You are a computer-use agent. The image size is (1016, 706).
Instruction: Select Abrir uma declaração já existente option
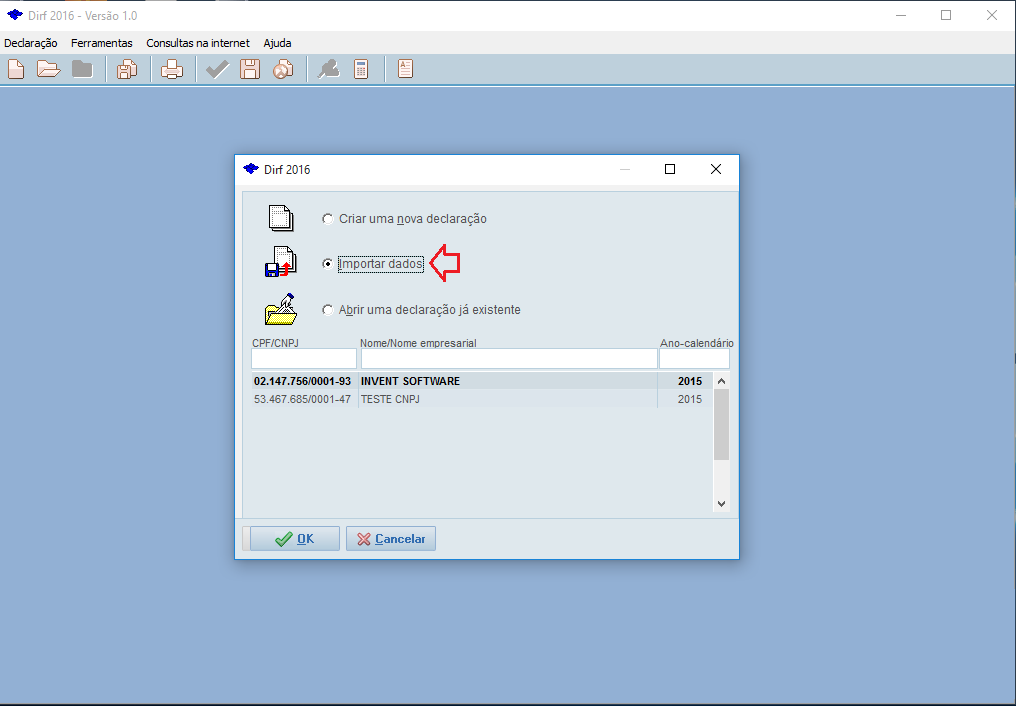328,310
